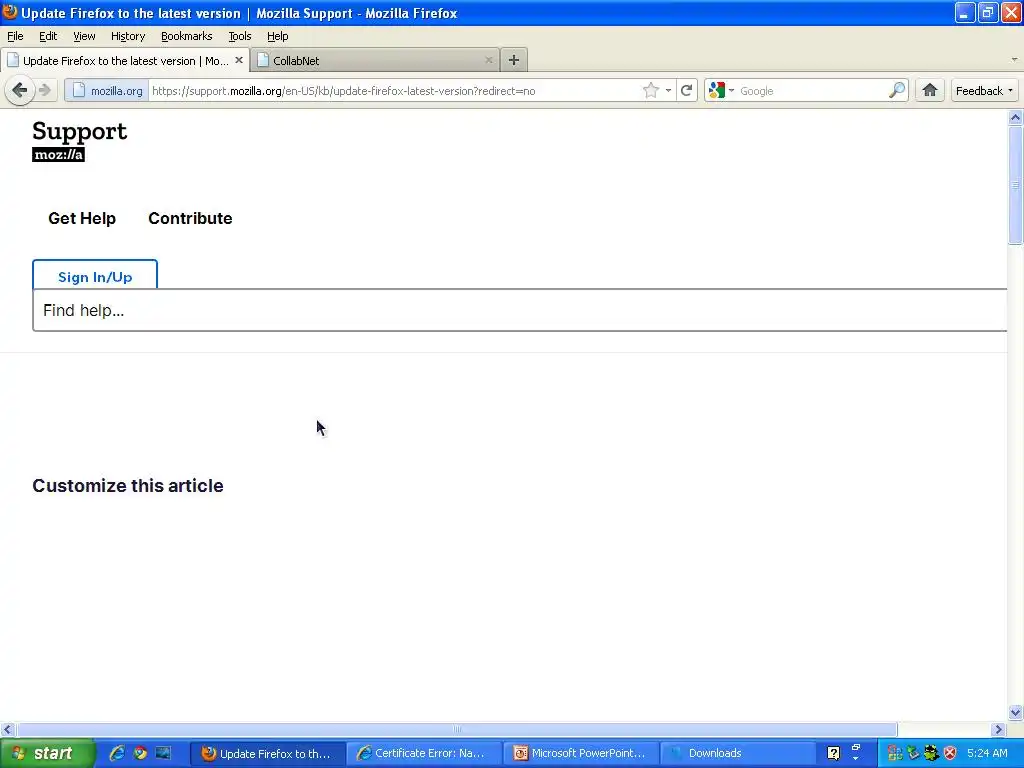Minimize the Firefox window
Screen dimensions: 1024x768
click(965, 12)
